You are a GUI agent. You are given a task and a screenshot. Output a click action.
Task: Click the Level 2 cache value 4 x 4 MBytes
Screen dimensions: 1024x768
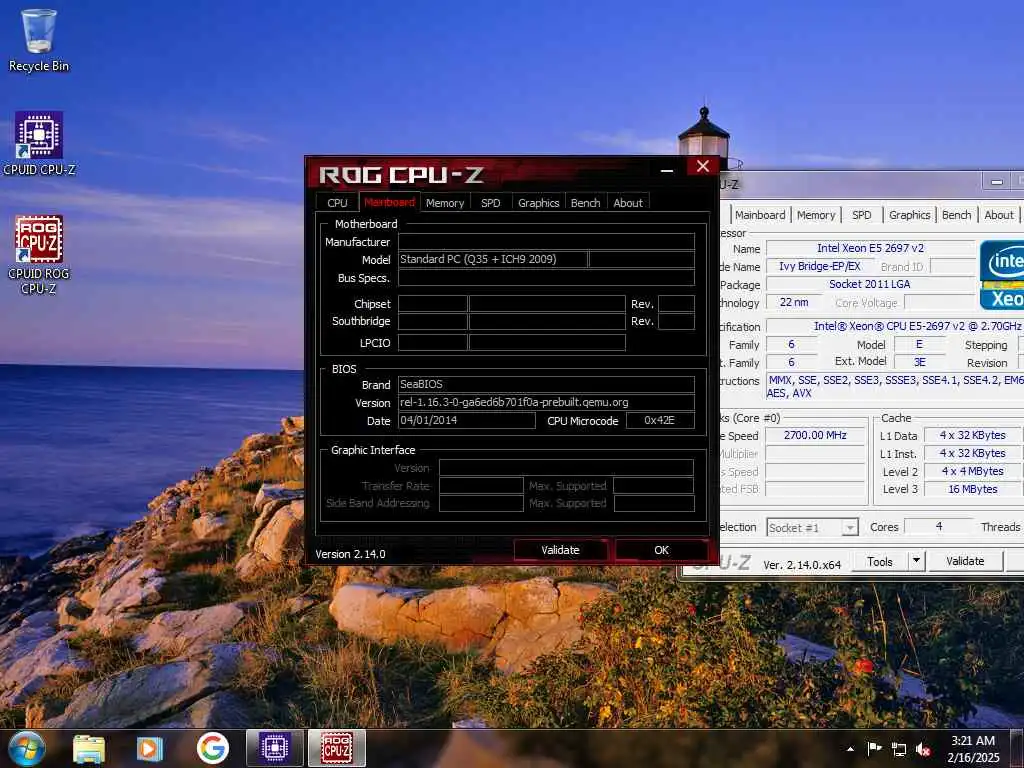point(972,471)
